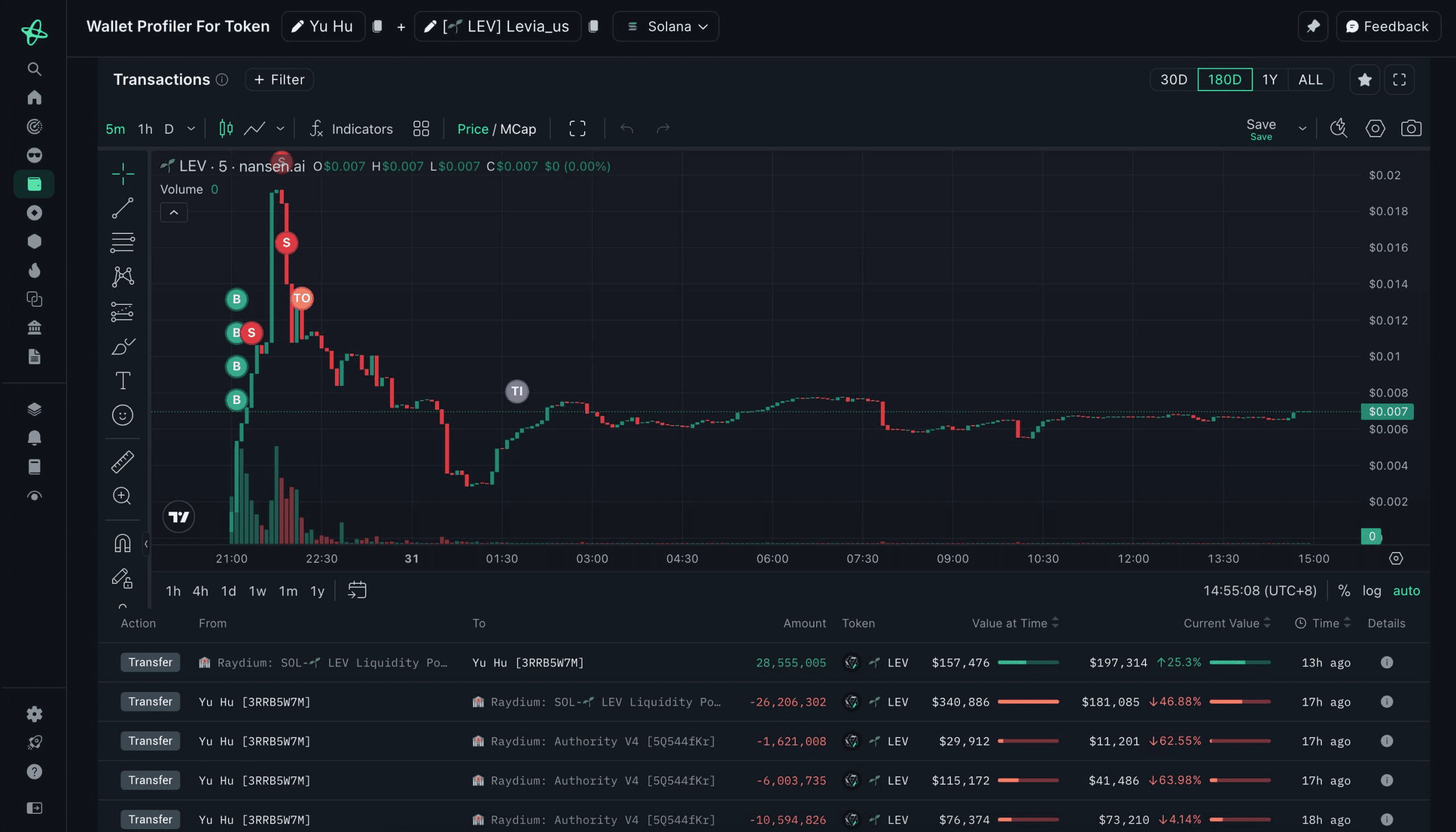Toggle Price / MCap chart display mode
Viewport: 1456px width, 832px height.
[x=497, y=129]
